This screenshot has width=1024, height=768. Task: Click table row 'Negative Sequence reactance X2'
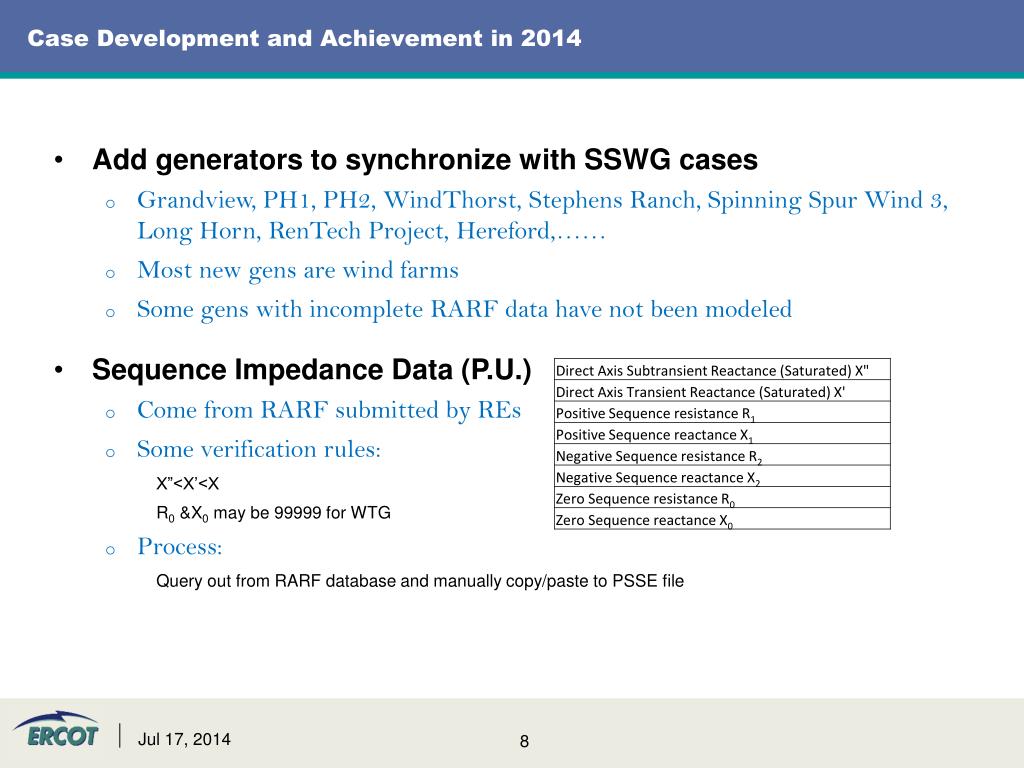(x=722, y=476)
